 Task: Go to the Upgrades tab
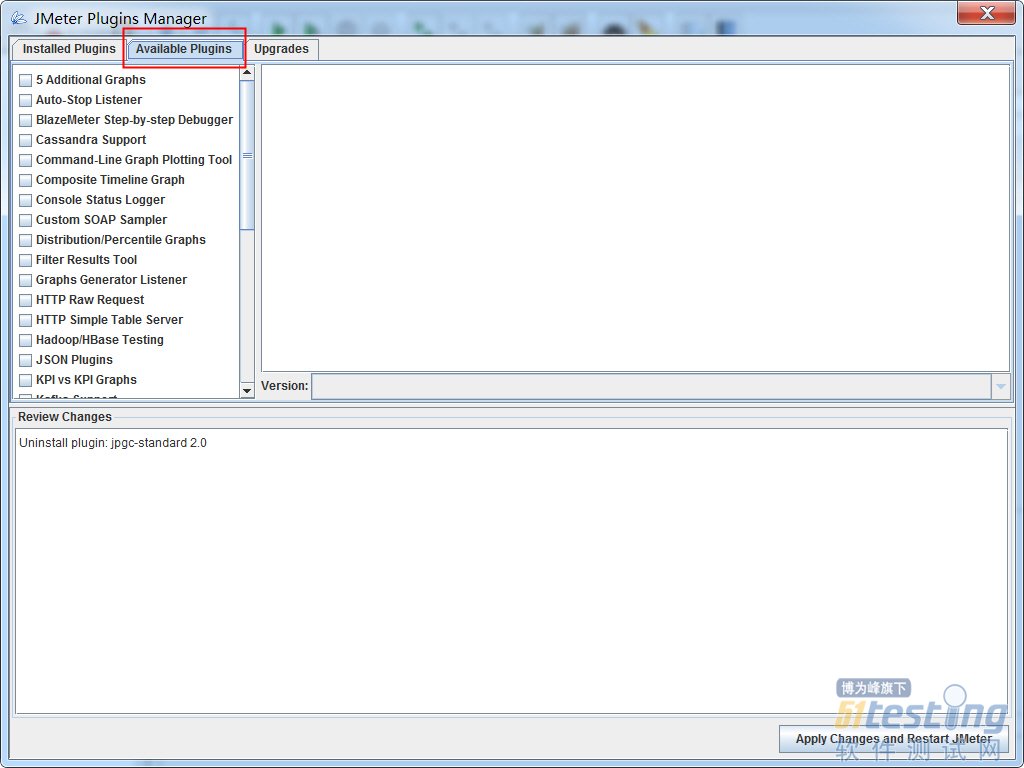[x=281, y=49]
